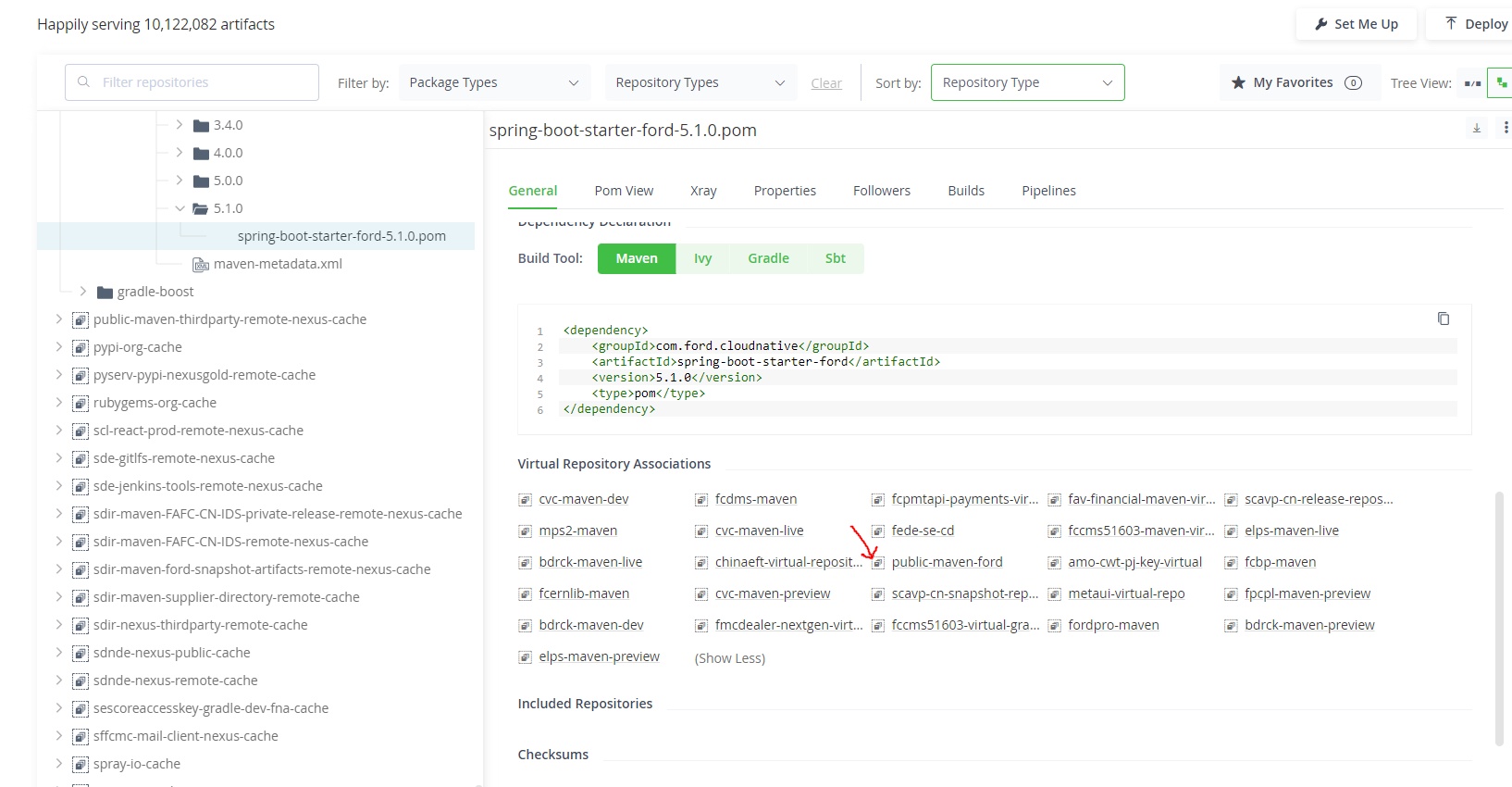The width and height of the screenshot is (1512, 787).
Task: Click the gradle-boost folder icon
Action: click(105, 293)
